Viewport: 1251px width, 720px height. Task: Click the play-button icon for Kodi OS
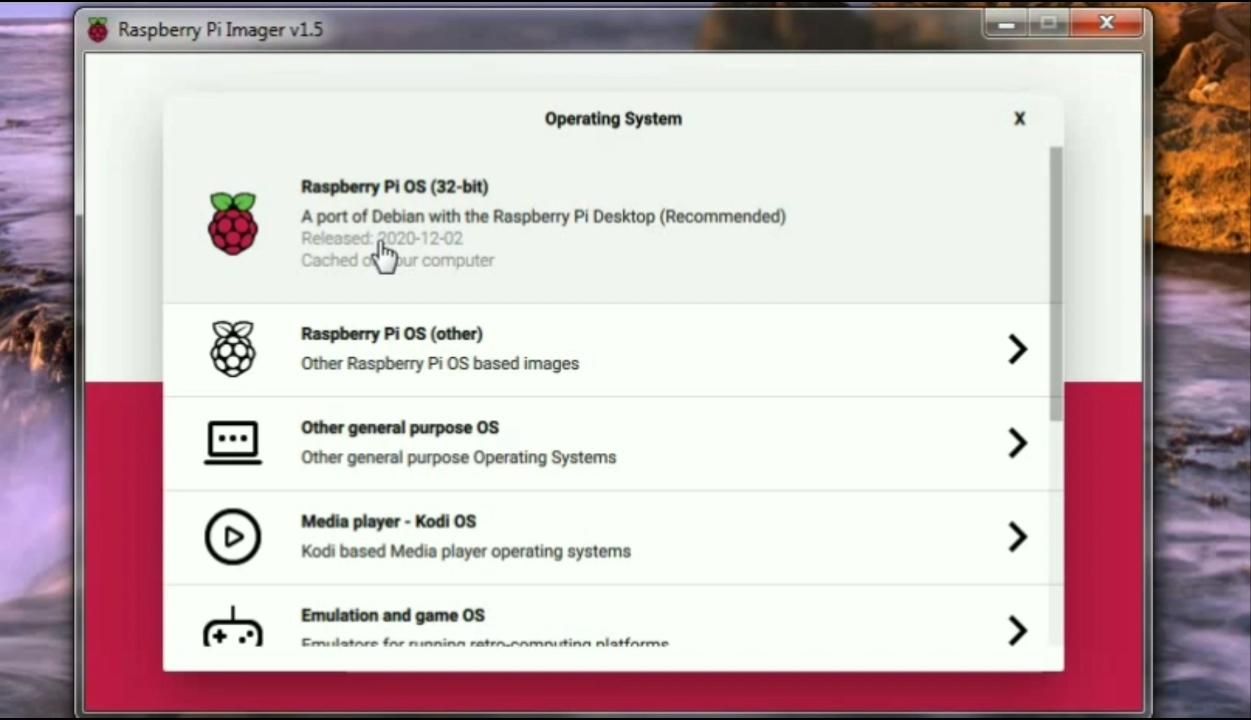pyautogui.click(x=233, y=537)
